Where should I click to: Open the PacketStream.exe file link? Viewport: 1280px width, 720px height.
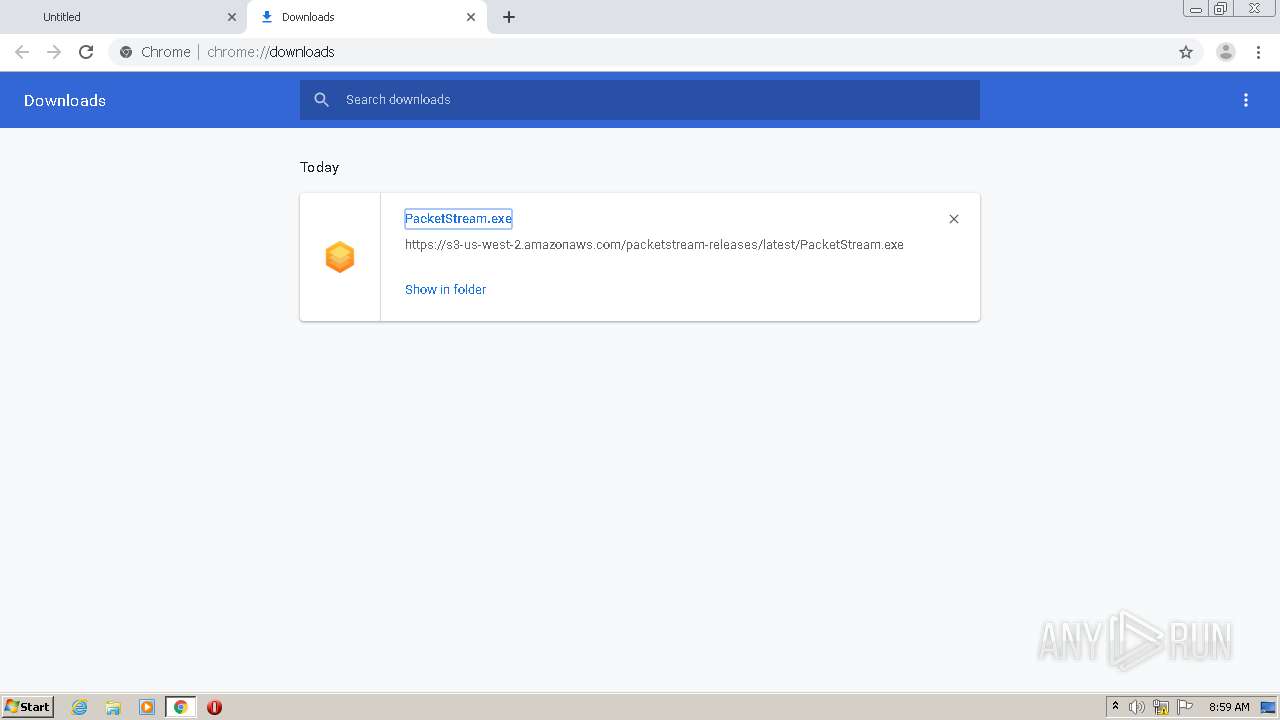tap(458, 219)
